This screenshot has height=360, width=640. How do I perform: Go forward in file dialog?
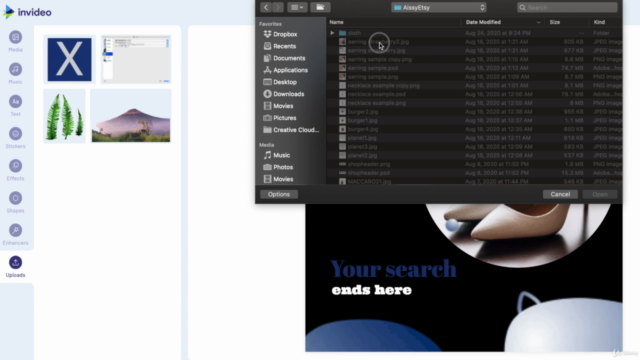coord(278,7)
